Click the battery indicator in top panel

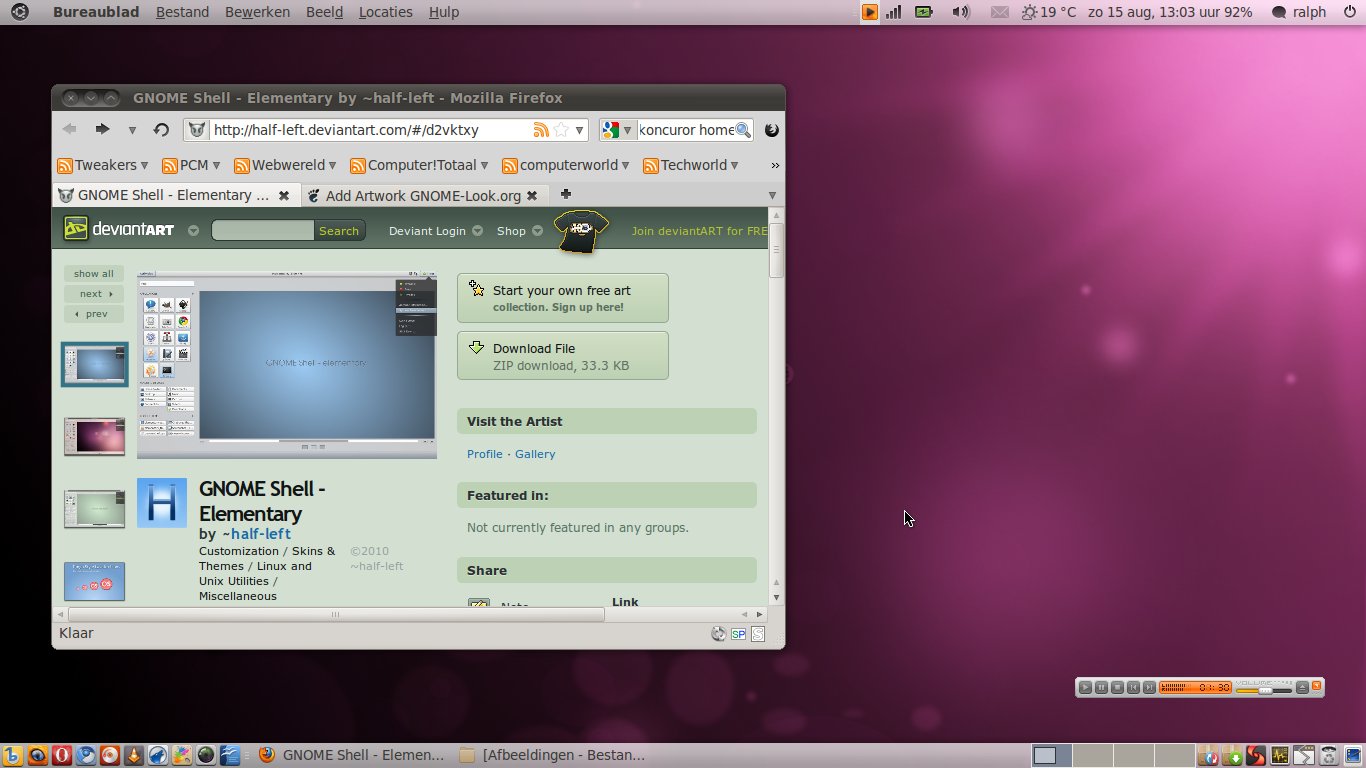924,12
